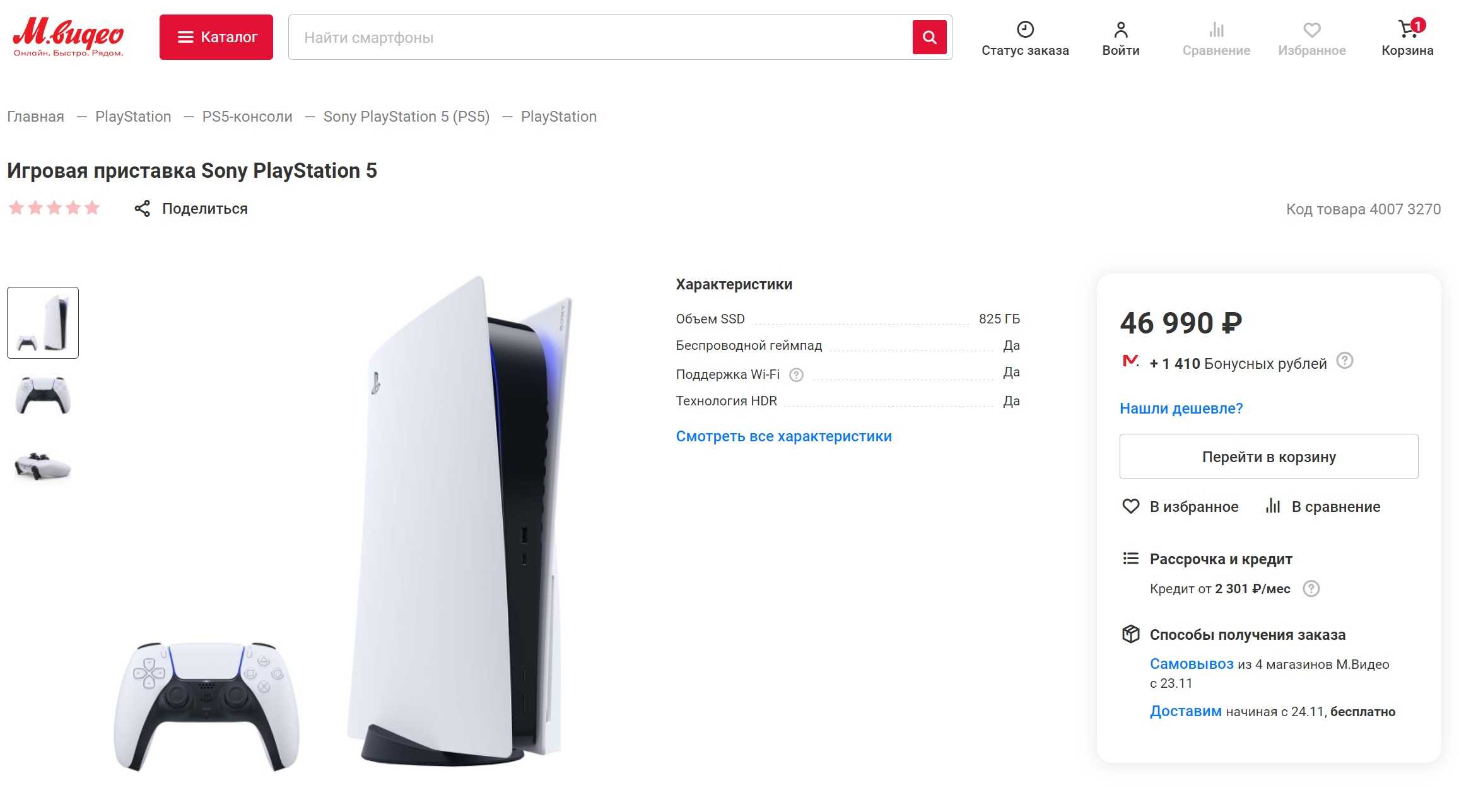Screen dimensions: 1459x812
Task: Open Сравнение bar-chart icon in header
Action: pyautogui.click(x=1216, y=30)
